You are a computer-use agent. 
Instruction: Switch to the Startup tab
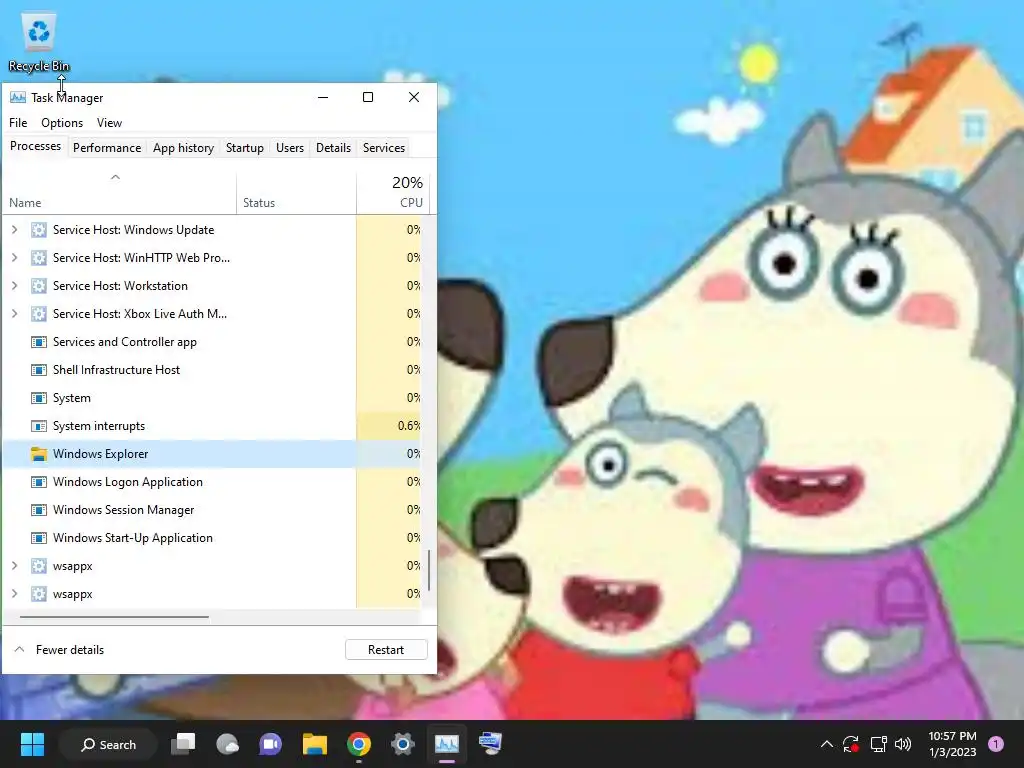point(245,148)
